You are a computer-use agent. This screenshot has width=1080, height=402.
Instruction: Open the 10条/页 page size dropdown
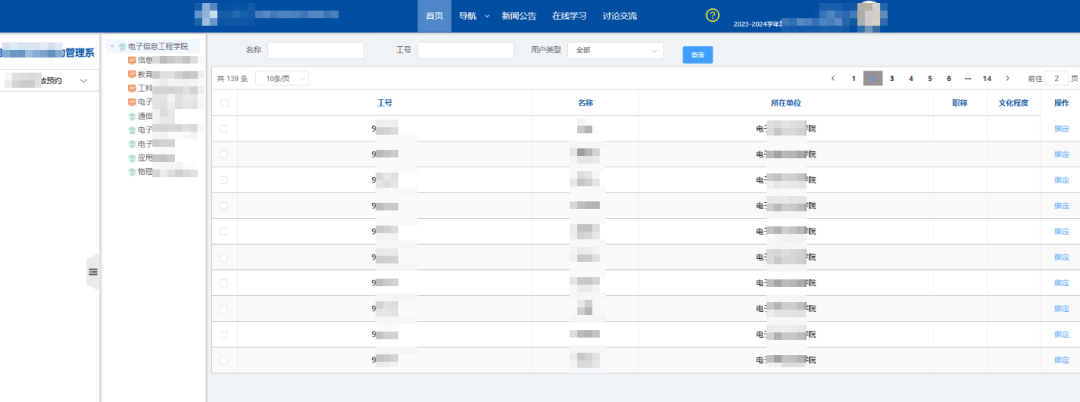pos(282,78)
